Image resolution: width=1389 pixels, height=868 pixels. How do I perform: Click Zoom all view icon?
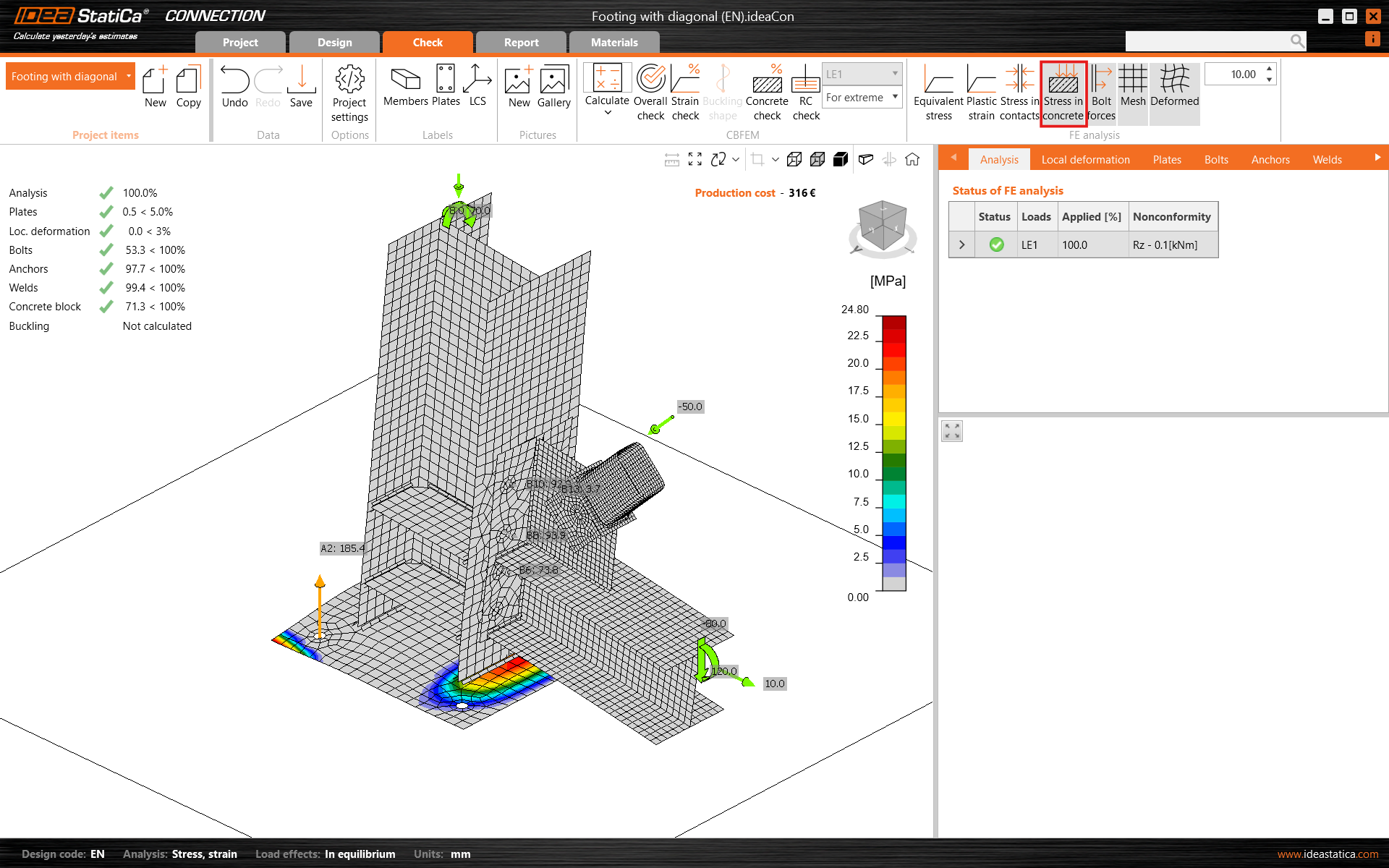click(695, 159)
